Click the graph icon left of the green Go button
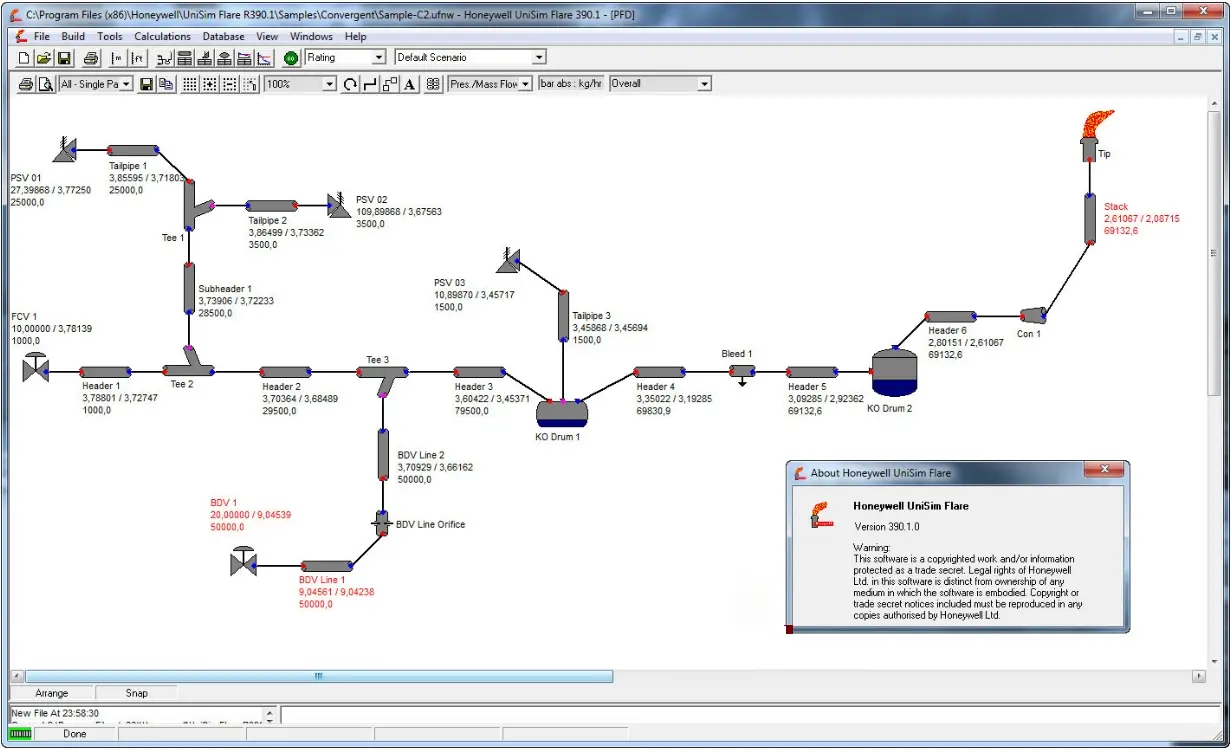 click(265, 58)
